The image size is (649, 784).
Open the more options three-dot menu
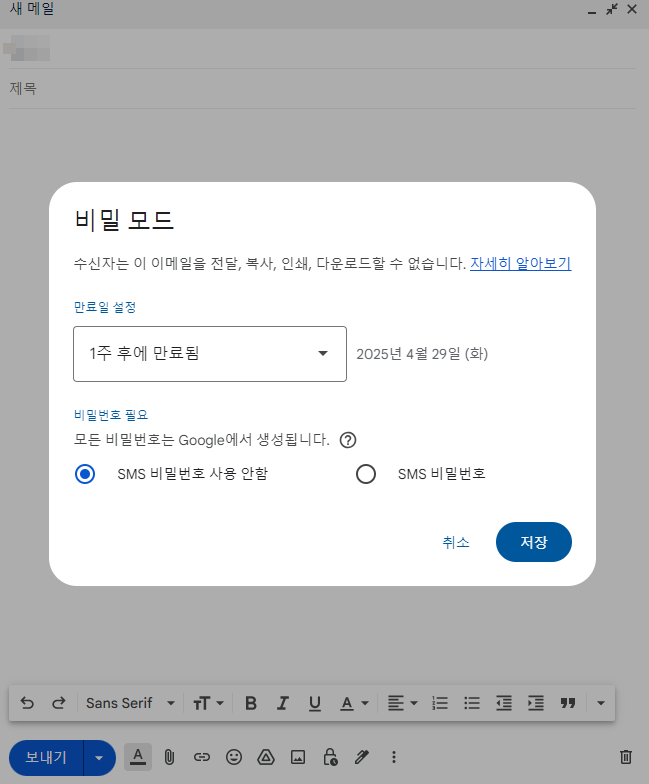click(394, 757)
